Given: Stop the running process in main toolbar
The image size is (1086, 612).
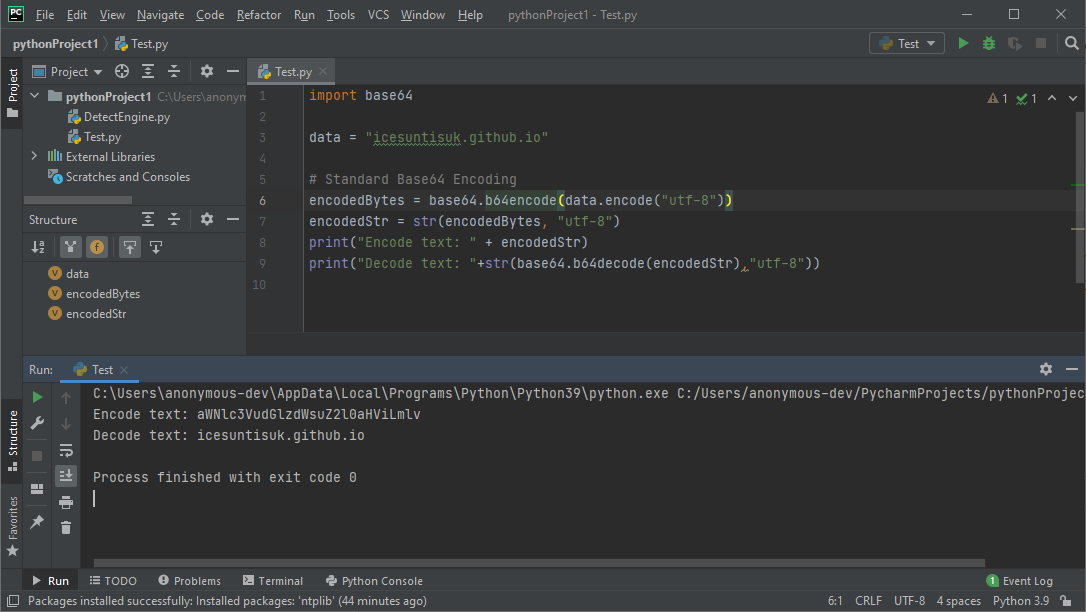Looking at the screenshot, I should (x=1040, y=43).
